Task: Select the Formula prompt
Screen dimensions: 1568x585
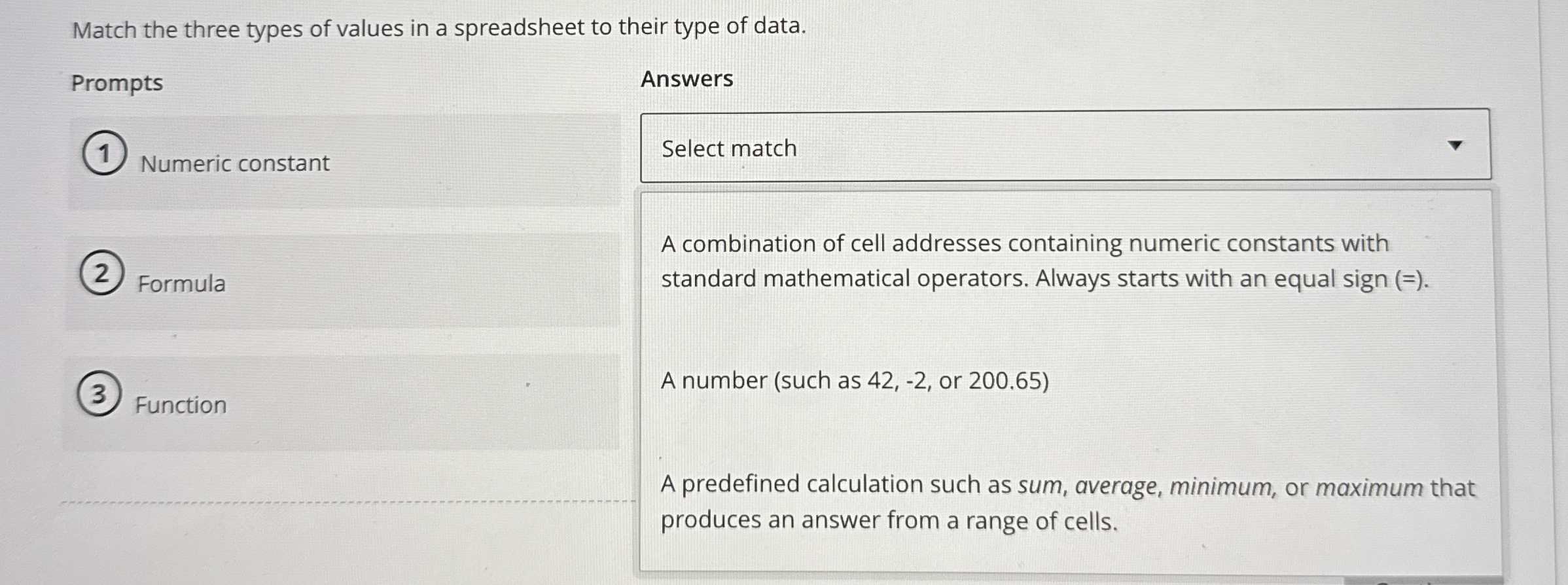Action: pyautogui.click(x=181, y=283)
